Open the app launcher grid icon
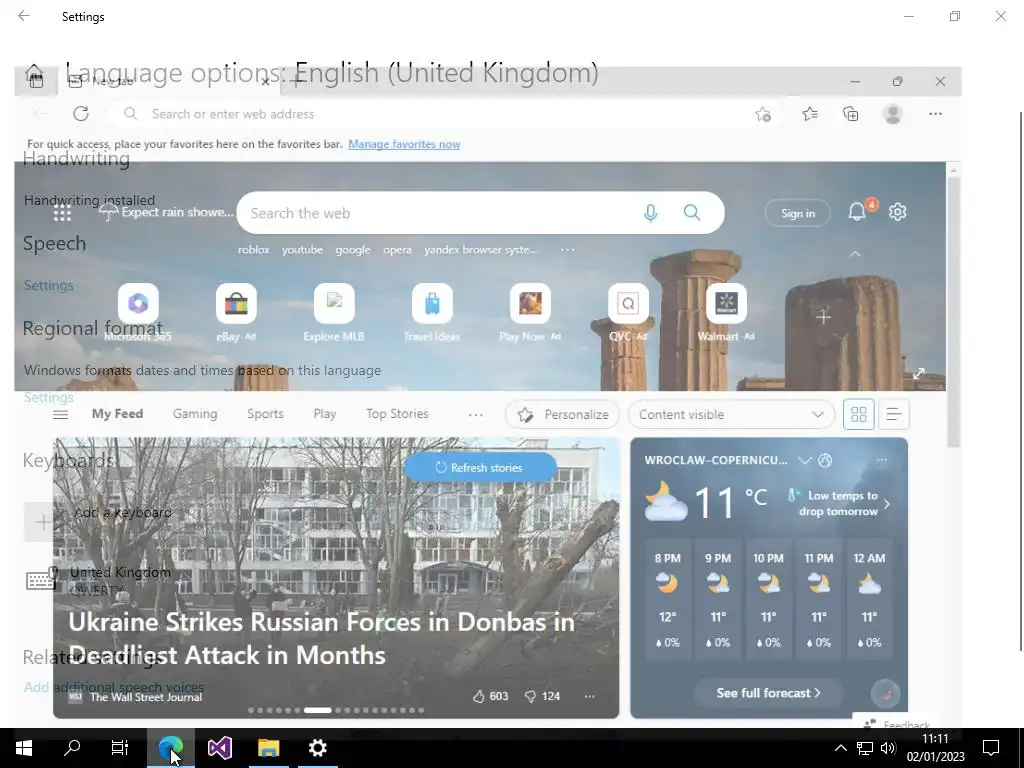The height and width of the screenshot is (768, 1024). click(62, 213)
